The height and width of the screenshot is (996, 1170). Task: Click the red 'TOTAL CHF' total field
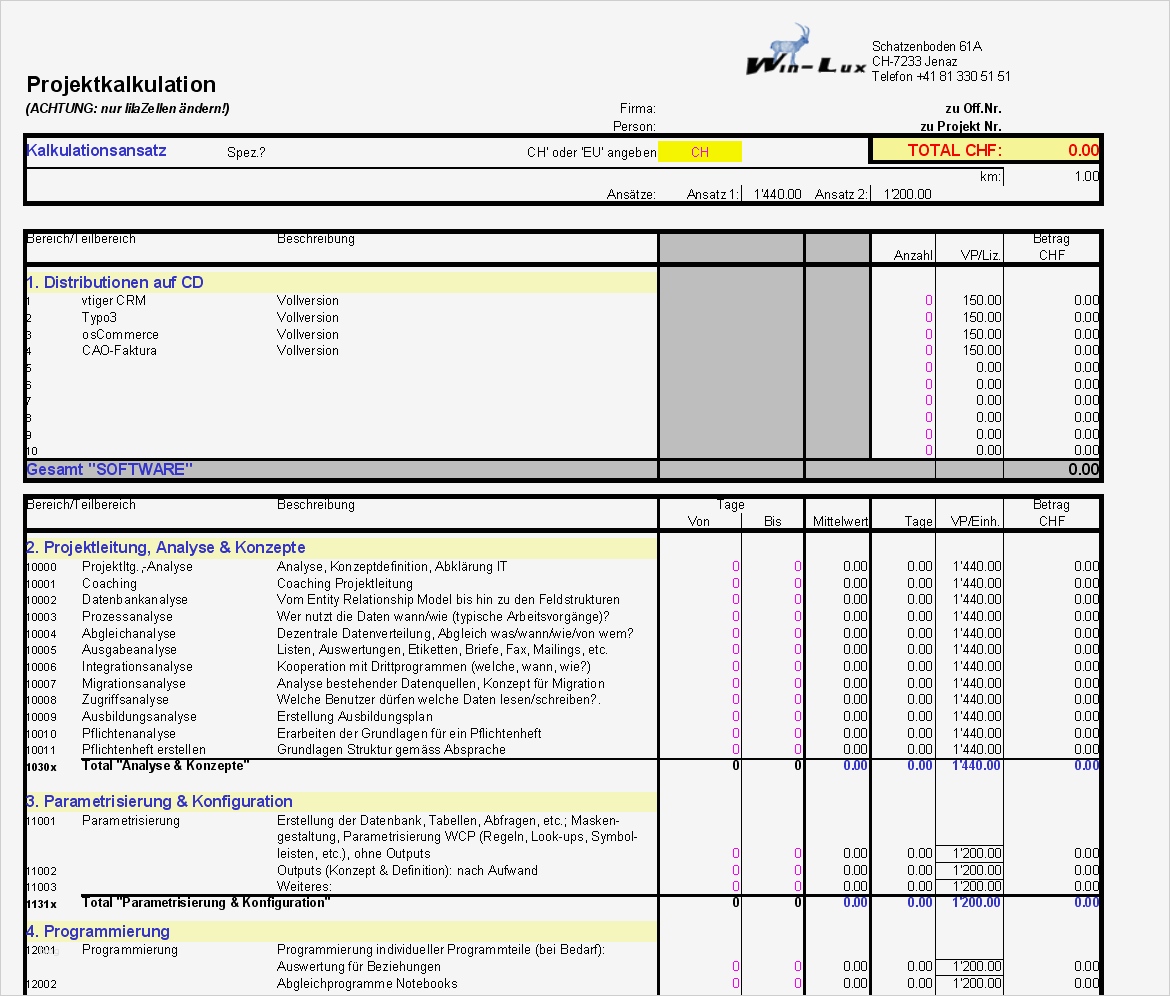985,149
